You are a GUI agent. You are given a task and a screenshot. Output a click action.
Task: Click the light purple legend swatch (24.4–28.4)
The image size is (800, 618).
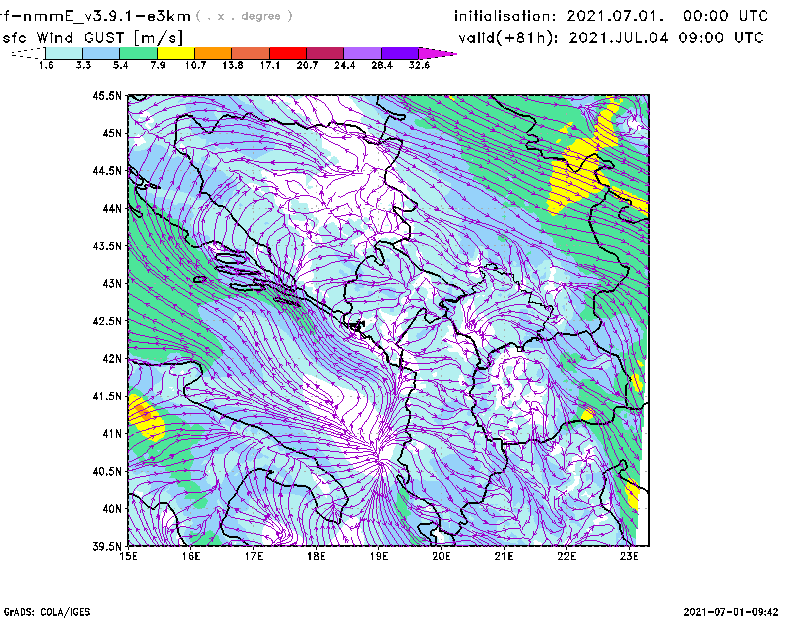coord(362,53)
